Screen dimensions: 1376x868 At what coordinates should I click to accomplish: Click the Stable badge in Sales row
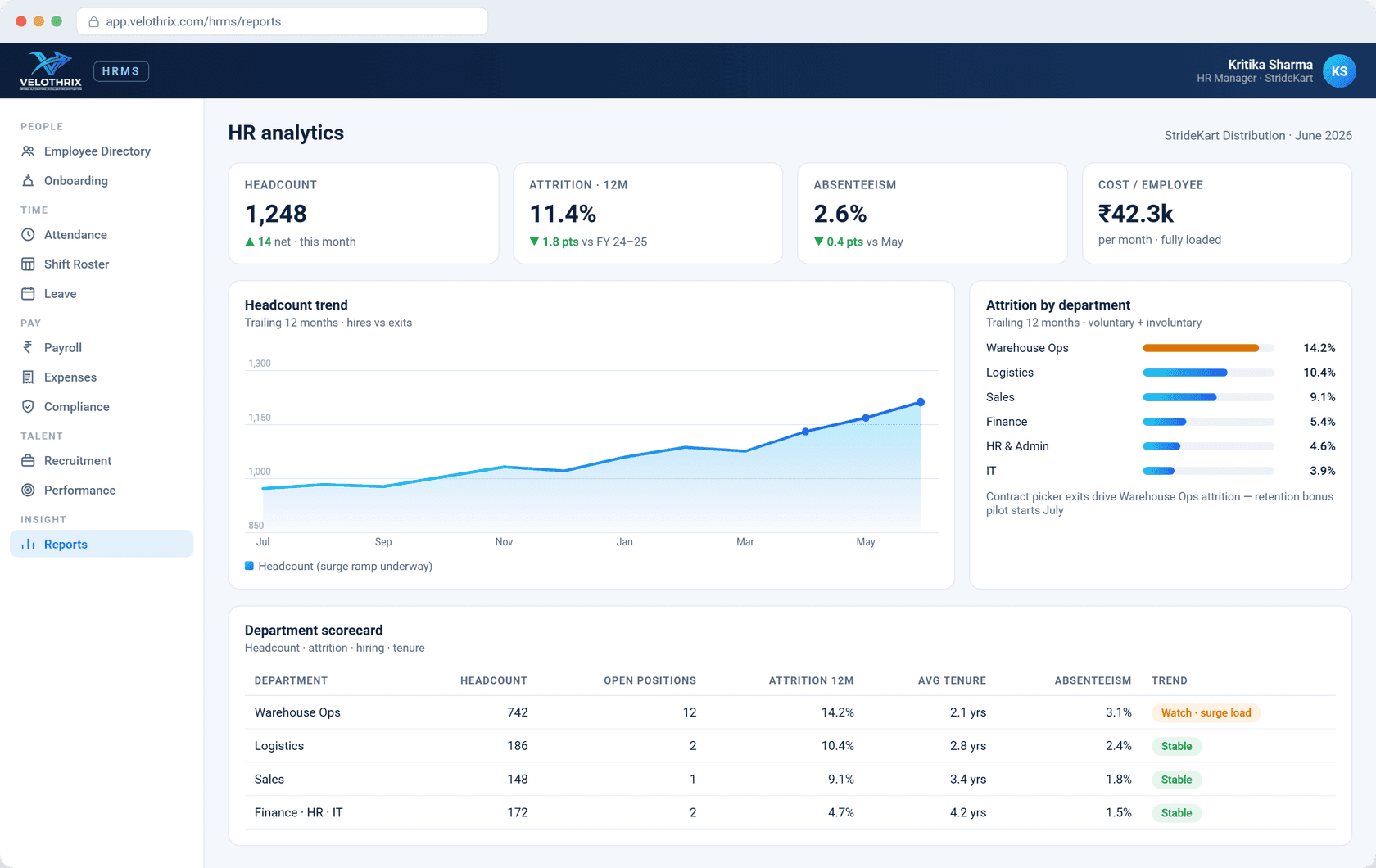point(1176,780)
